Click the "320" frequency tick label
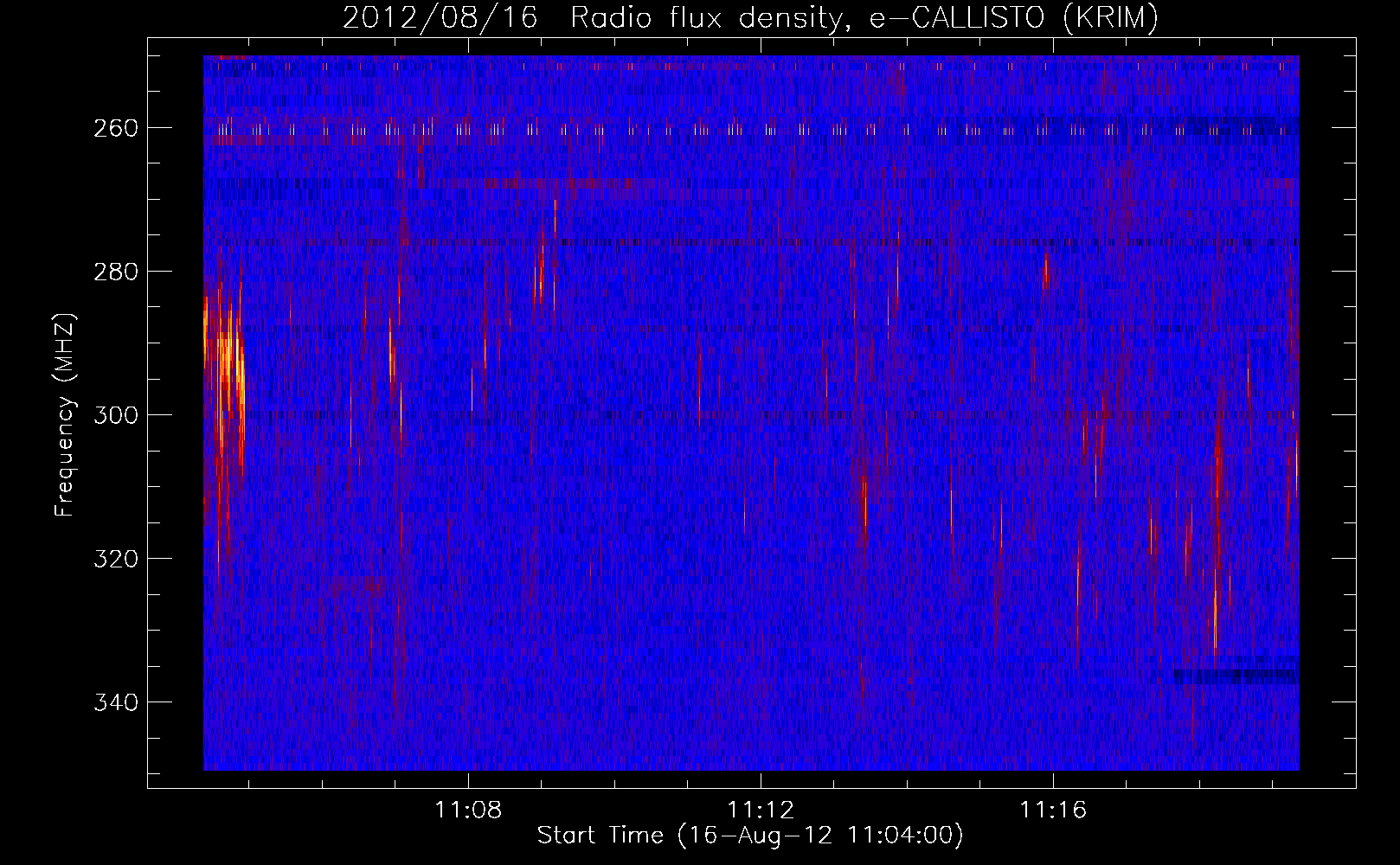The height and width of the screenshot is (865, 1400). [x=116, y=559]
